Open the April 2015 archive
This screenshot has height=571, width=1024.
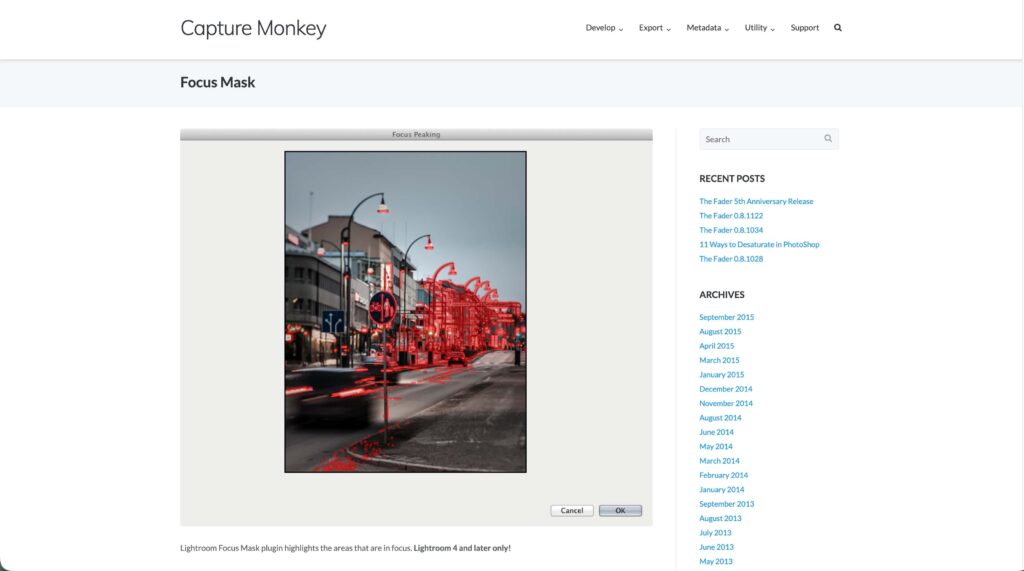[x=716, y=346]
